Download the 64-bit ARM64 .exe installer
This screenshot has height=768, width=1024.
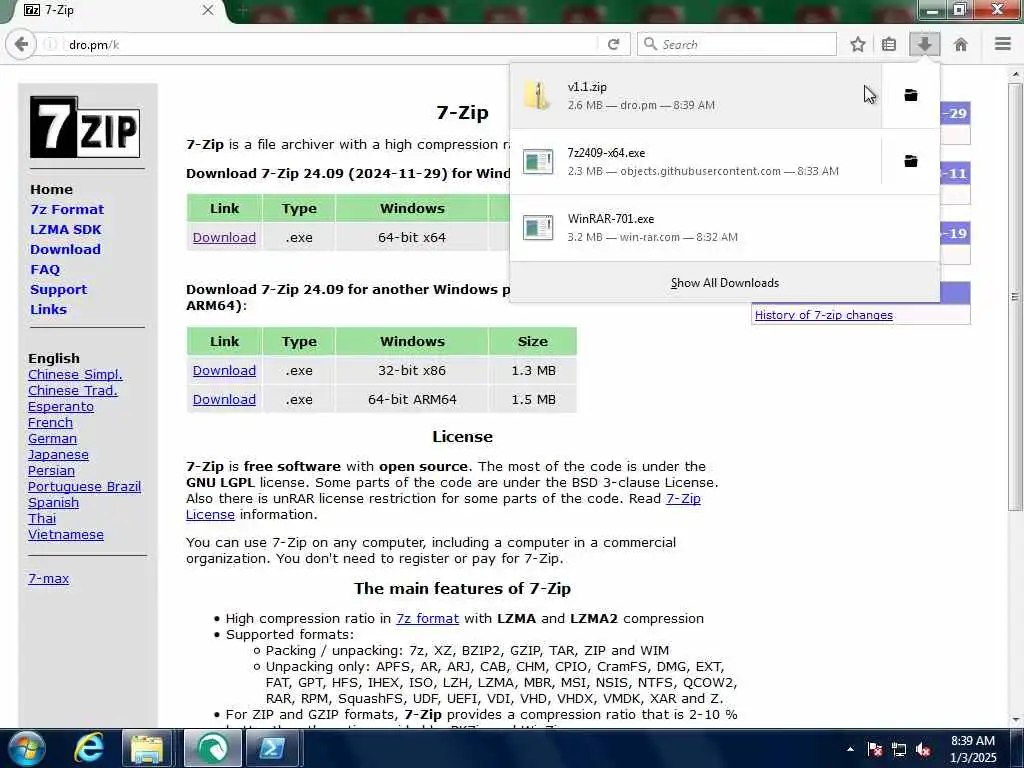(224, 400)
